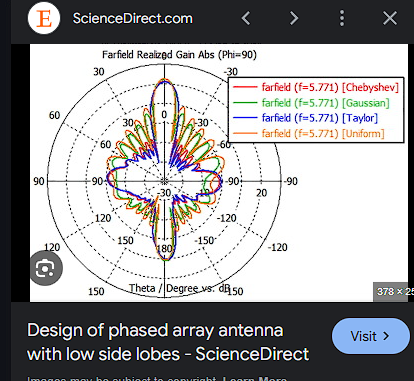Click the 378 × image size badge
This screenshot has width=414, height=381.
click(x=393, y=292)
